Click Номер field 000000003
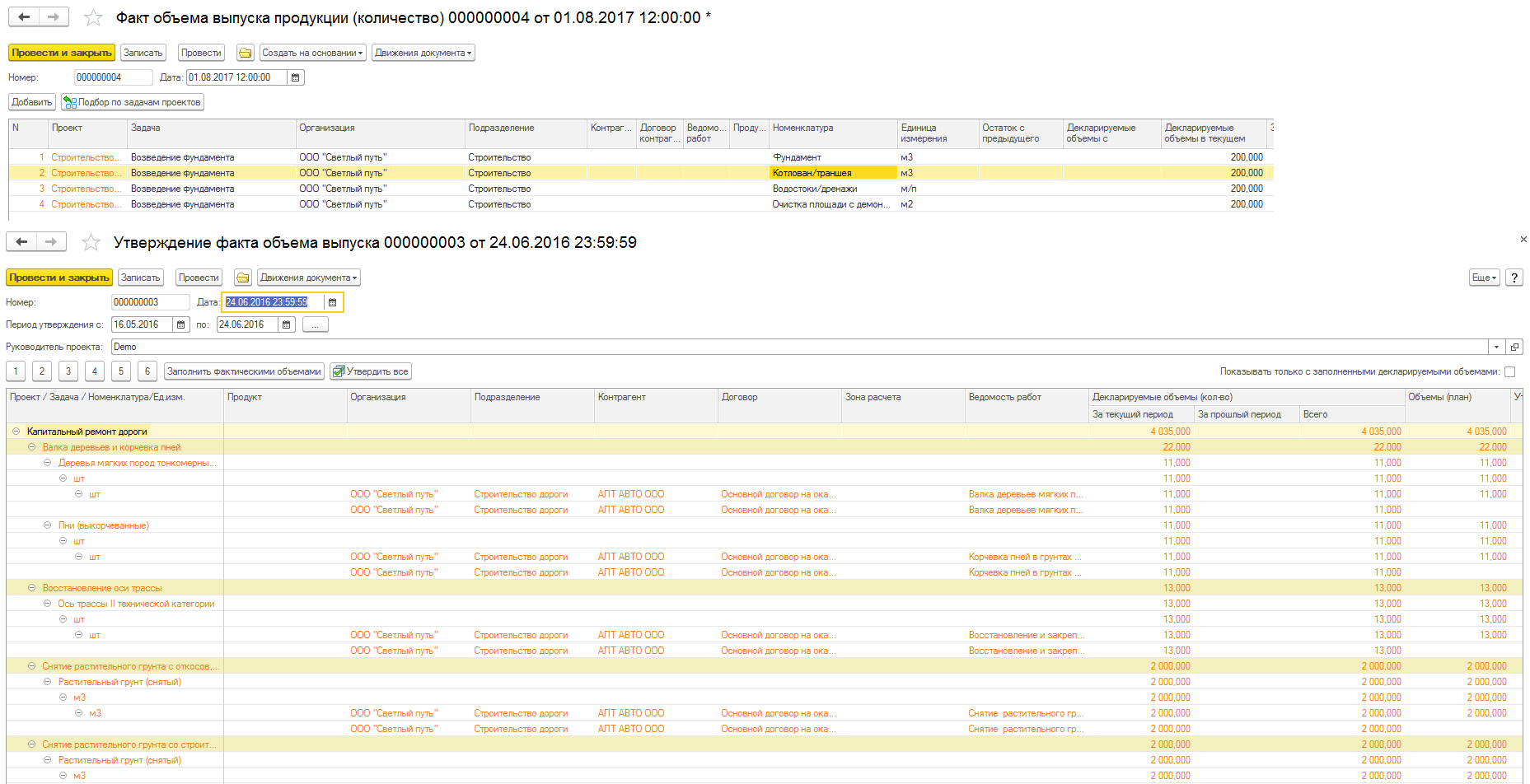1530x784 pixels. 151,302
